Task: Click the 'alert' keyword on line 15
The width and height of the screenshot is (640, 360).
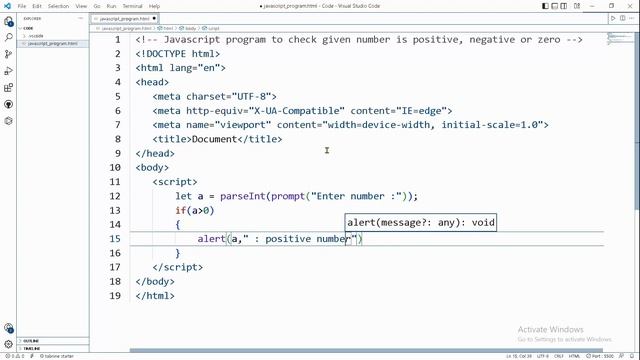Action: (x=211, y=239)
